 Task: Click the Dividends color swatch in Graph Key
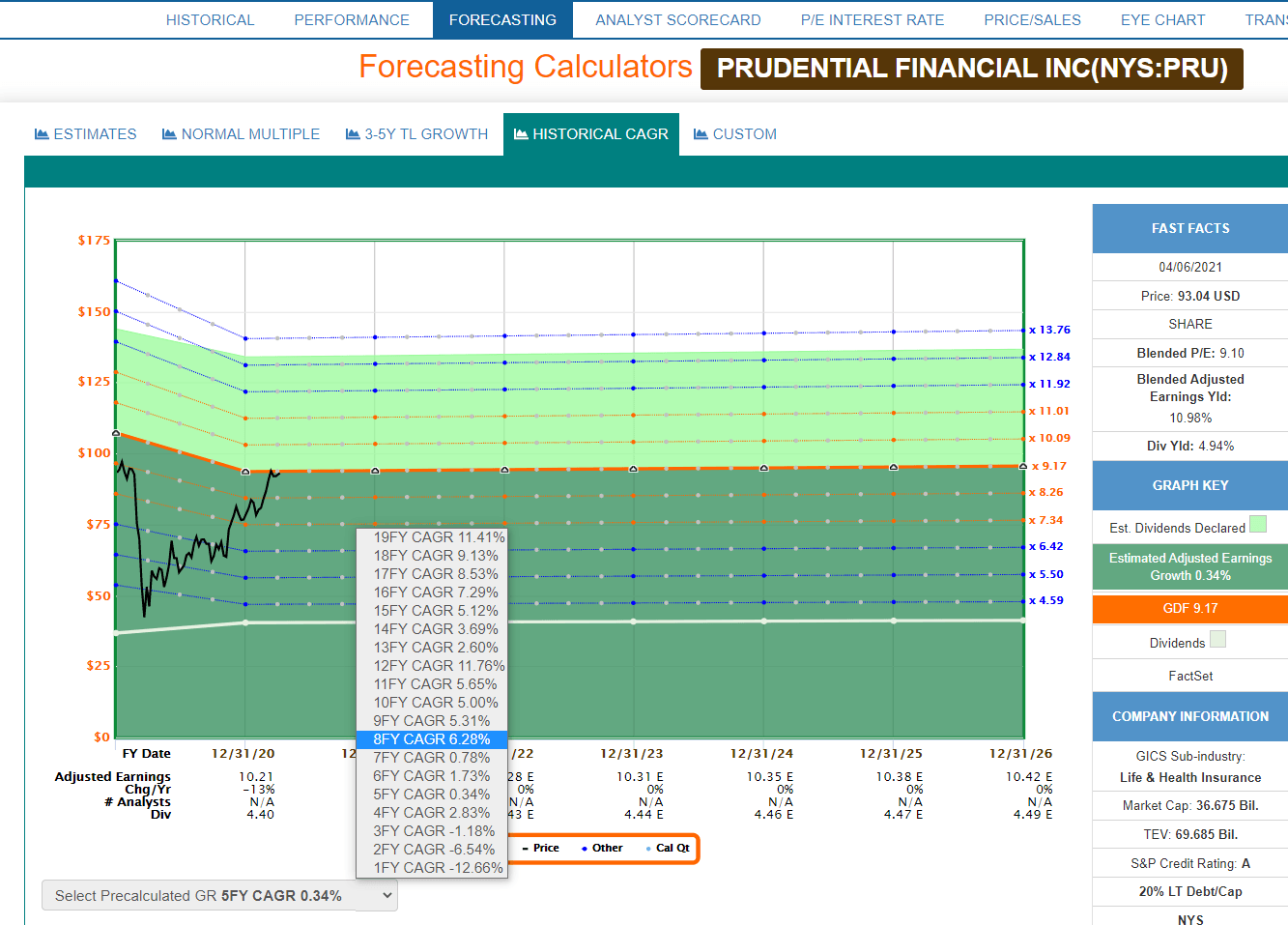[x=1217, y=639]
